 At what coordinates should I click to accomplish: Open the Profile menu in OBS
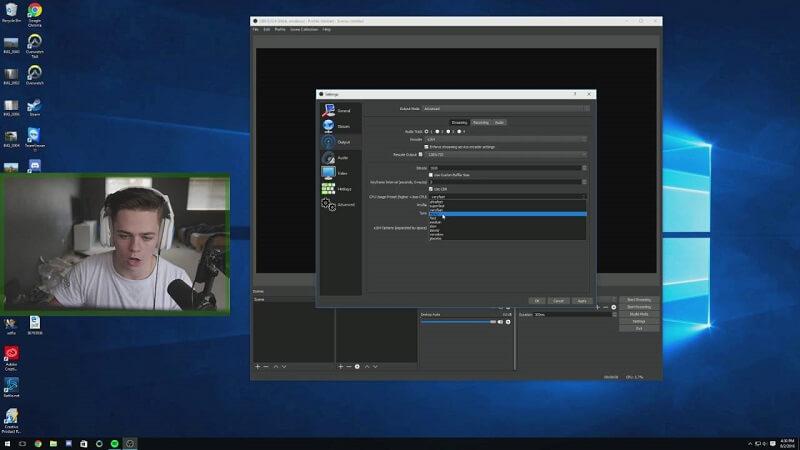coord(280,30)
